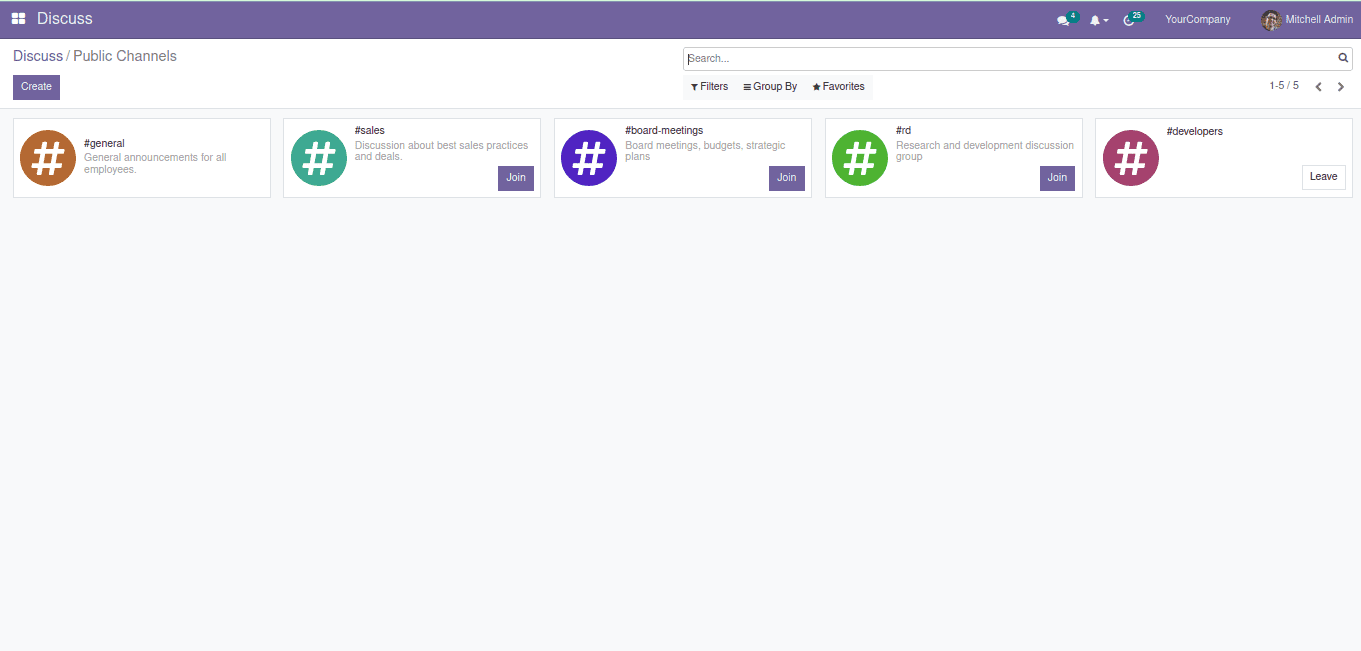Screen dimensions: 1361x651
Task: Click the green #rd channel avatar
Action: 860,158
